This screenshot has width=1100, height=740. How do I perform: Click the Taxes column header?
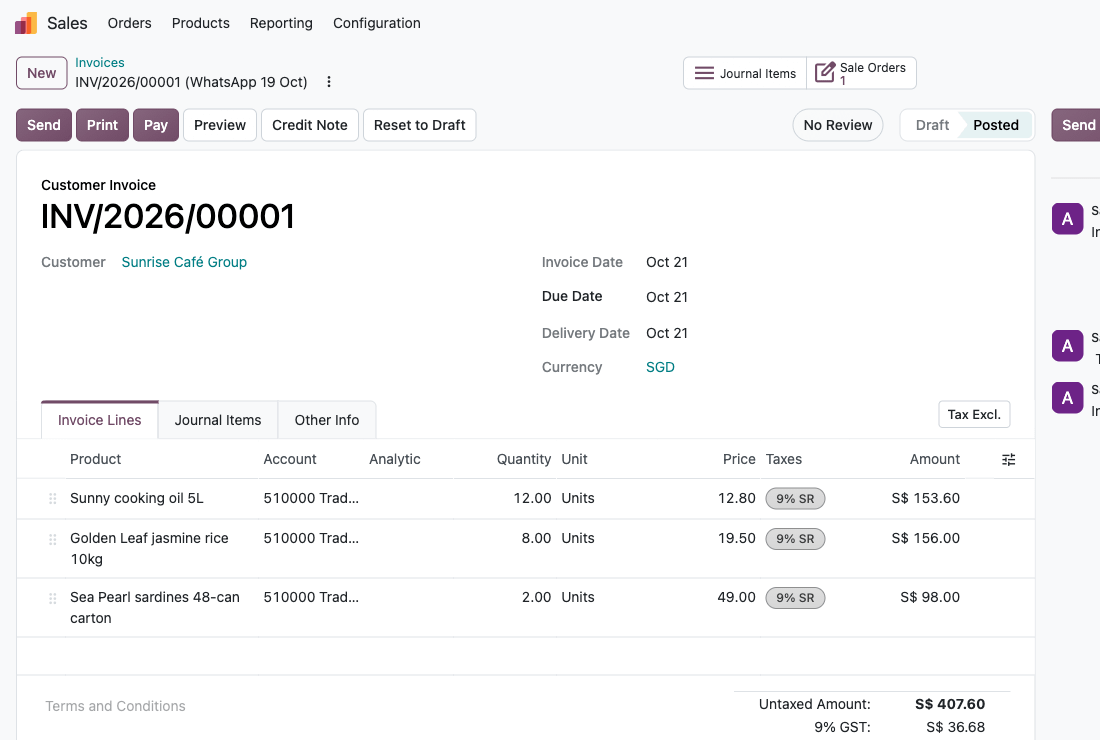pyautogui.click(x=784, y=459)
